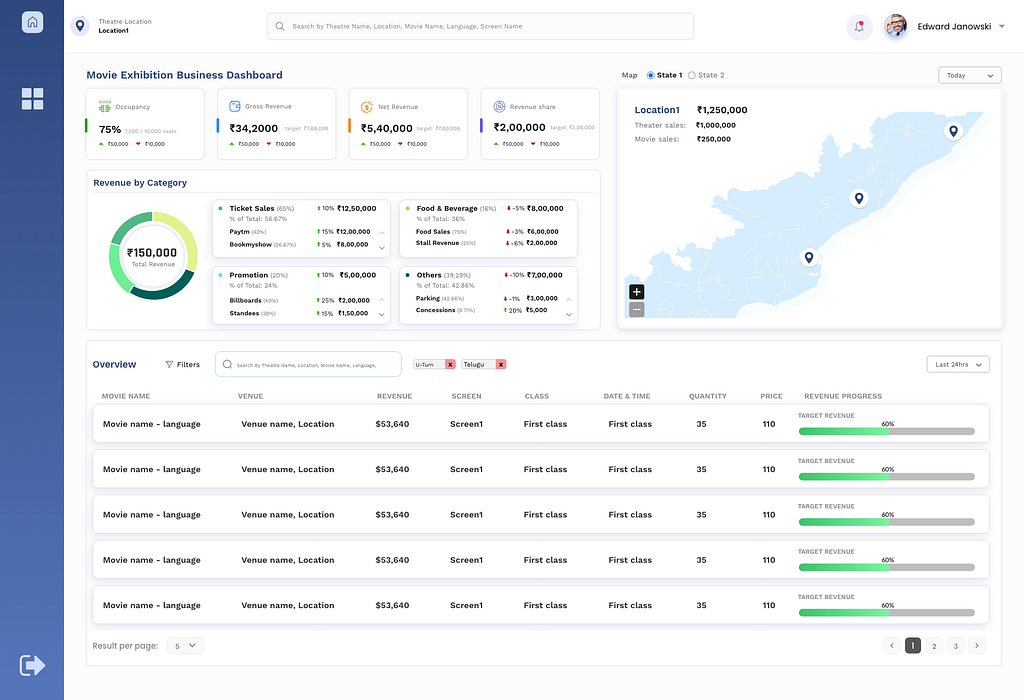Select the State 2 radio button
The height and width of the screenshot is (700, 1024).
692,75
